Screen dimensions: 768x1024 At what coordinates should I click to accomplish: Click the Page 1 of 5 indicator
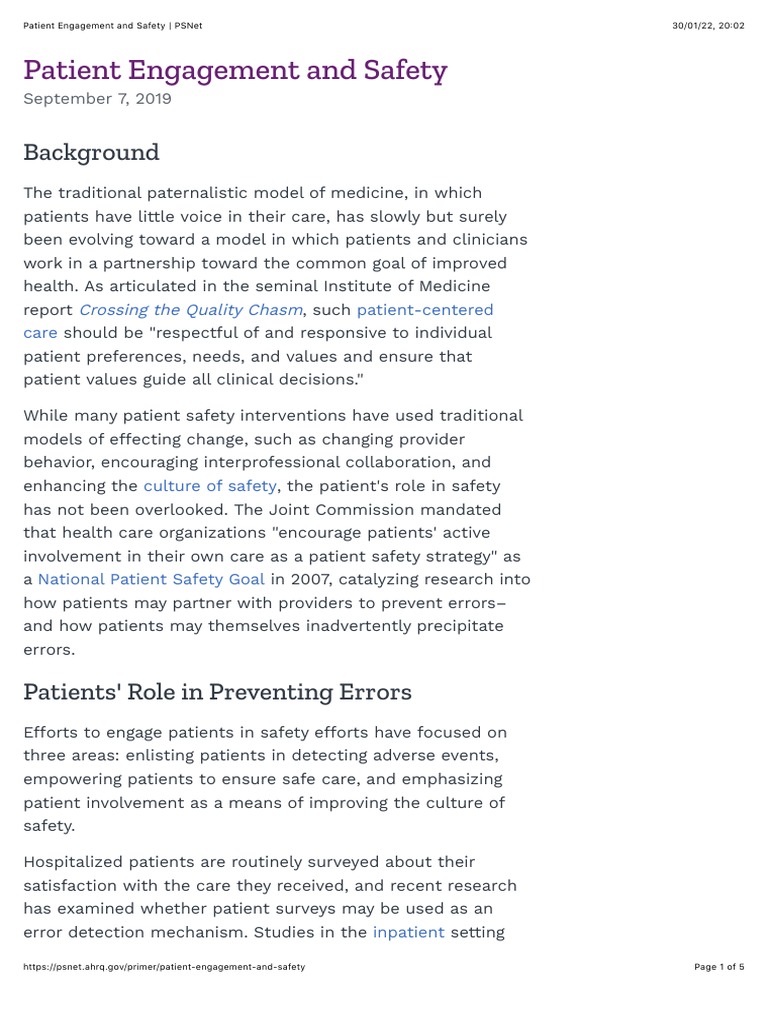coord(719,967)
